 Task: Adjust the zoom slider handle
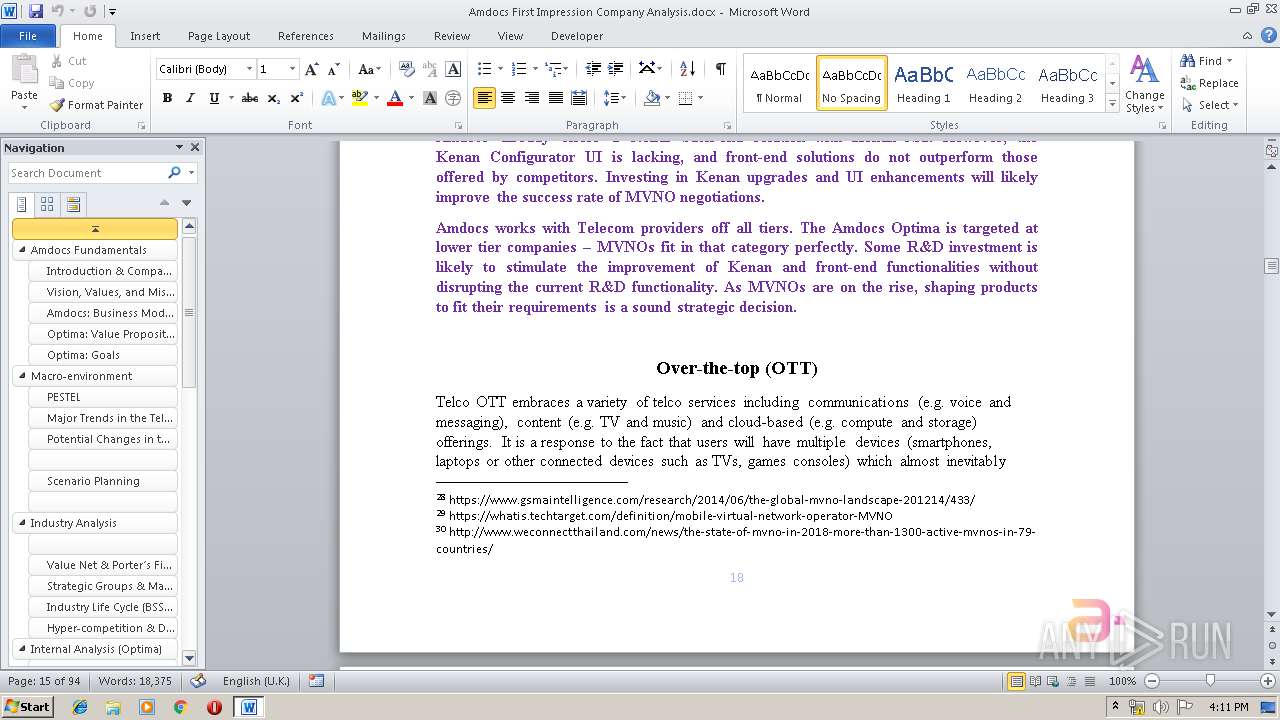pos(1210,681)
